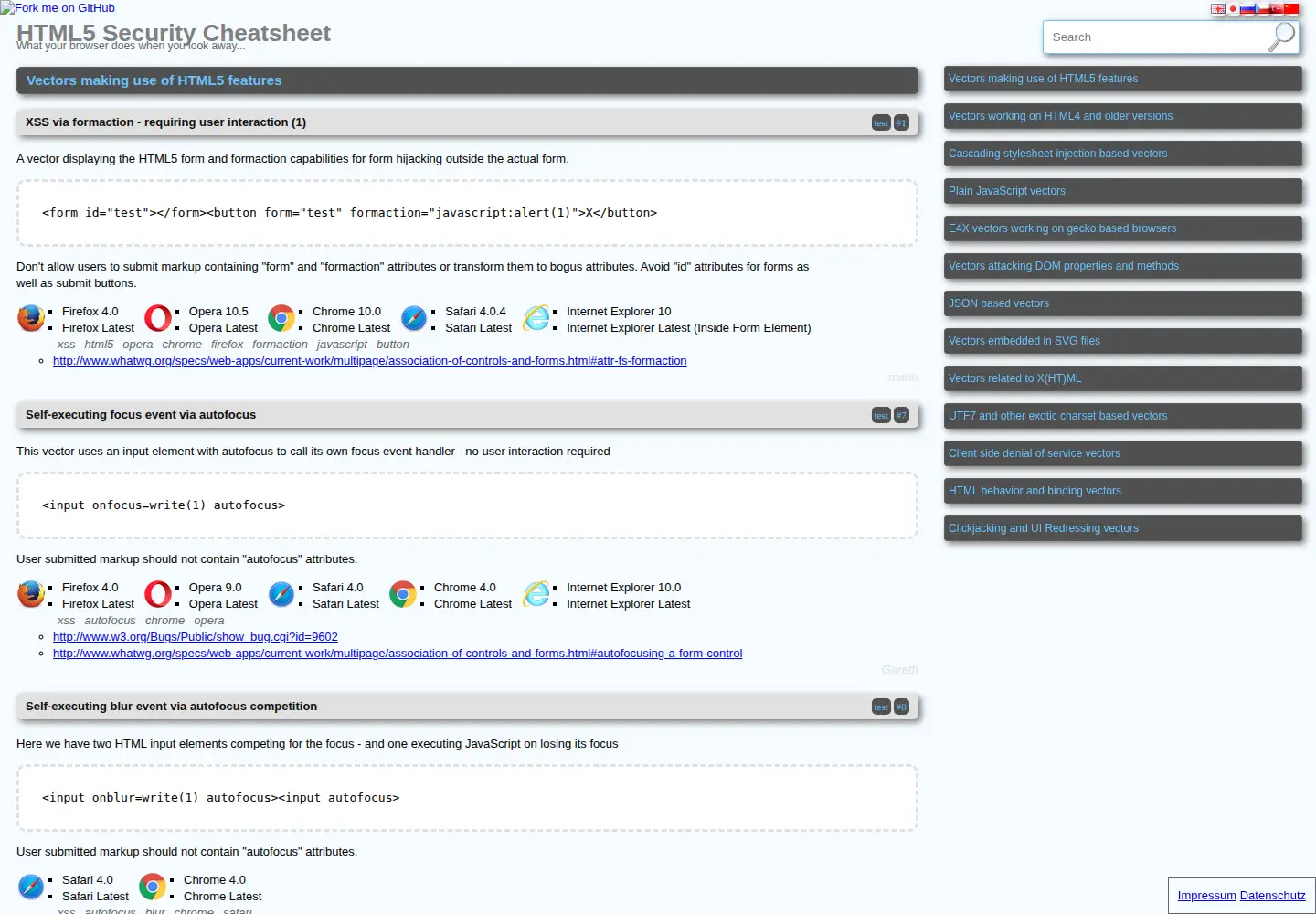1316x914 pixels.
Task: Select Vectors embedded in SVG files
Action: coord(1122,341)
